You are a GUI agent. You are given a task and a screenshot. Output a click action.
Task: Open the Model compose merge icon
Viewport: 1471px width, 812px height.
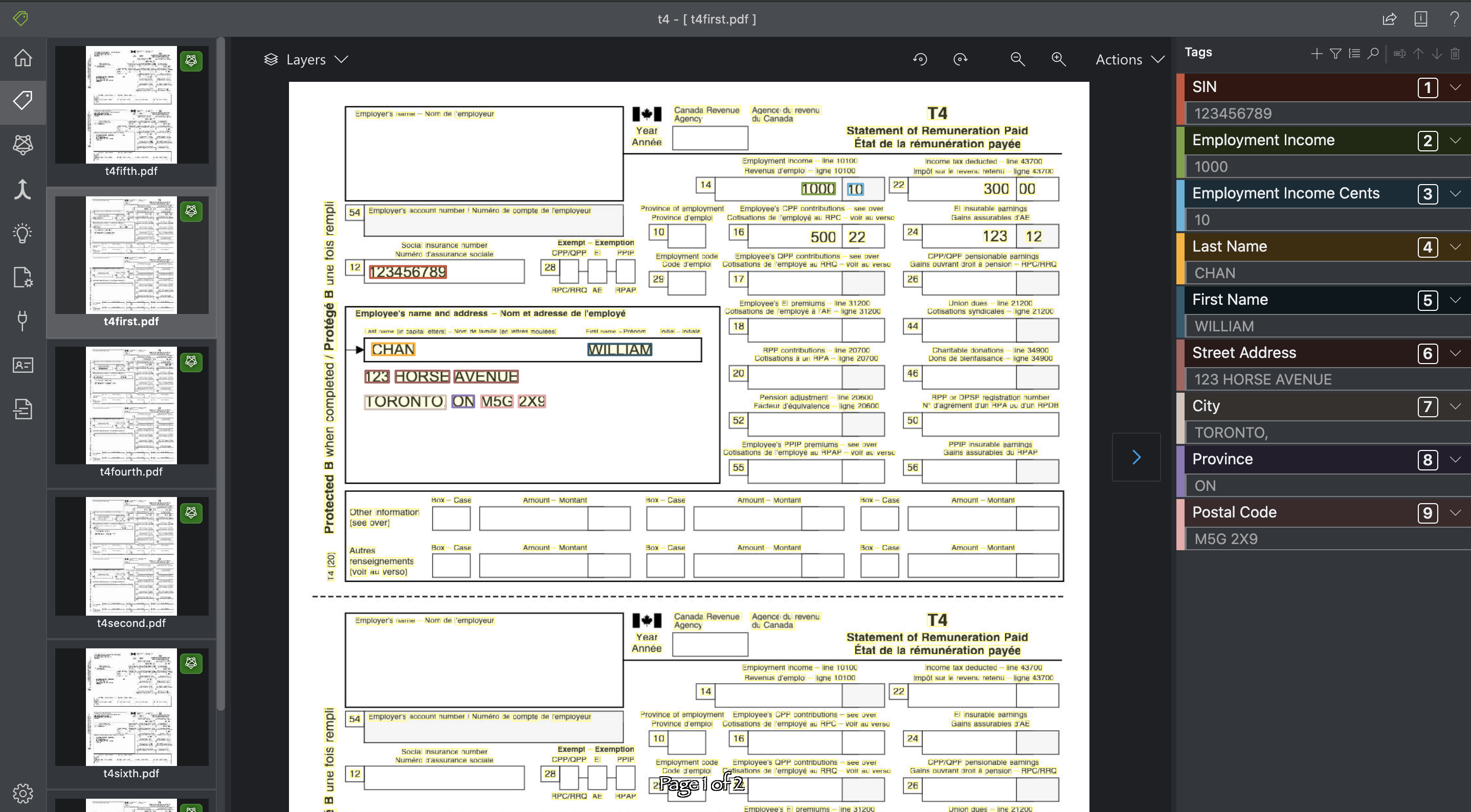point(23,189)
